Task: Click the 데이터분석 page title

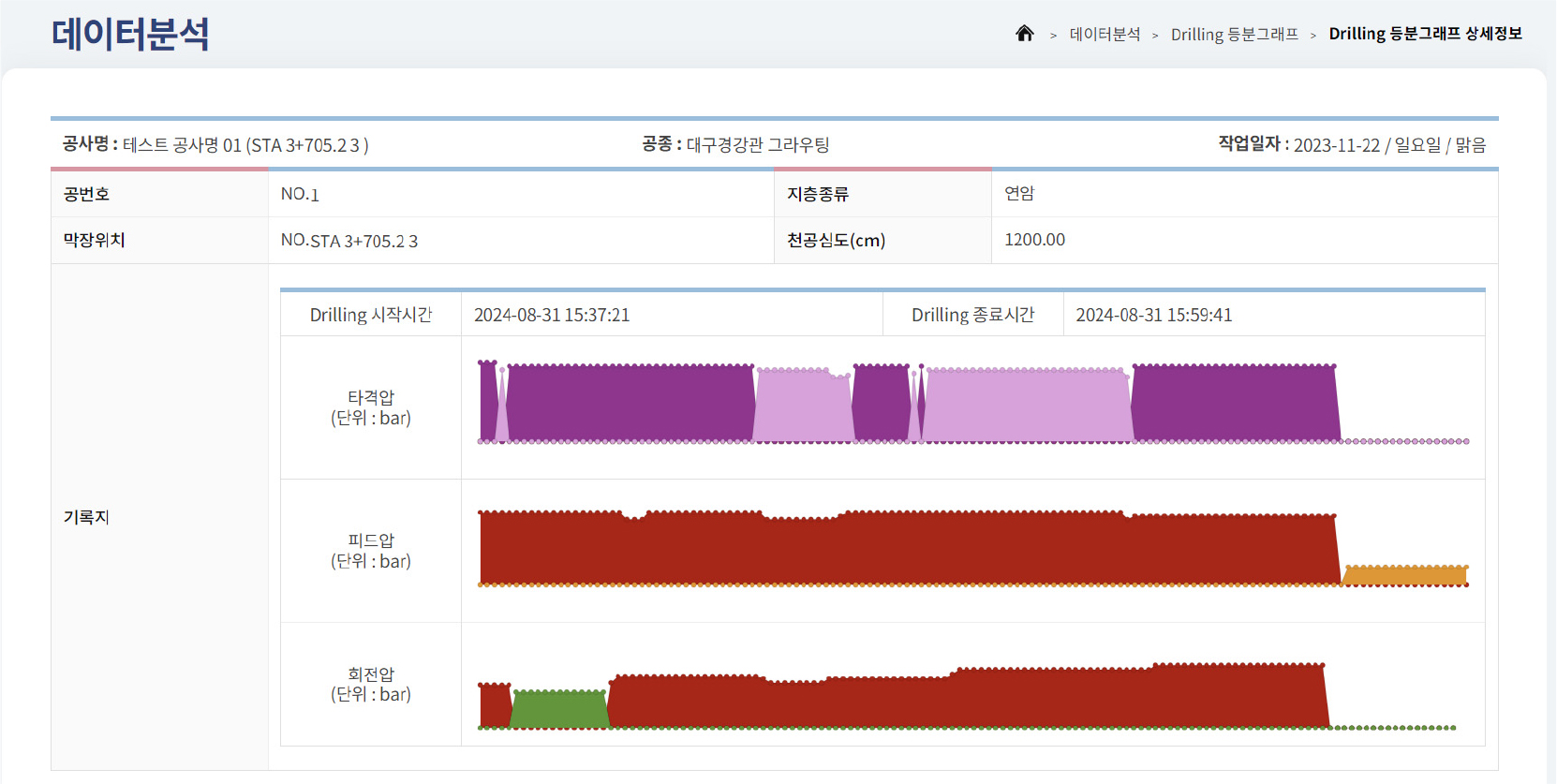Action: [130, 35]
